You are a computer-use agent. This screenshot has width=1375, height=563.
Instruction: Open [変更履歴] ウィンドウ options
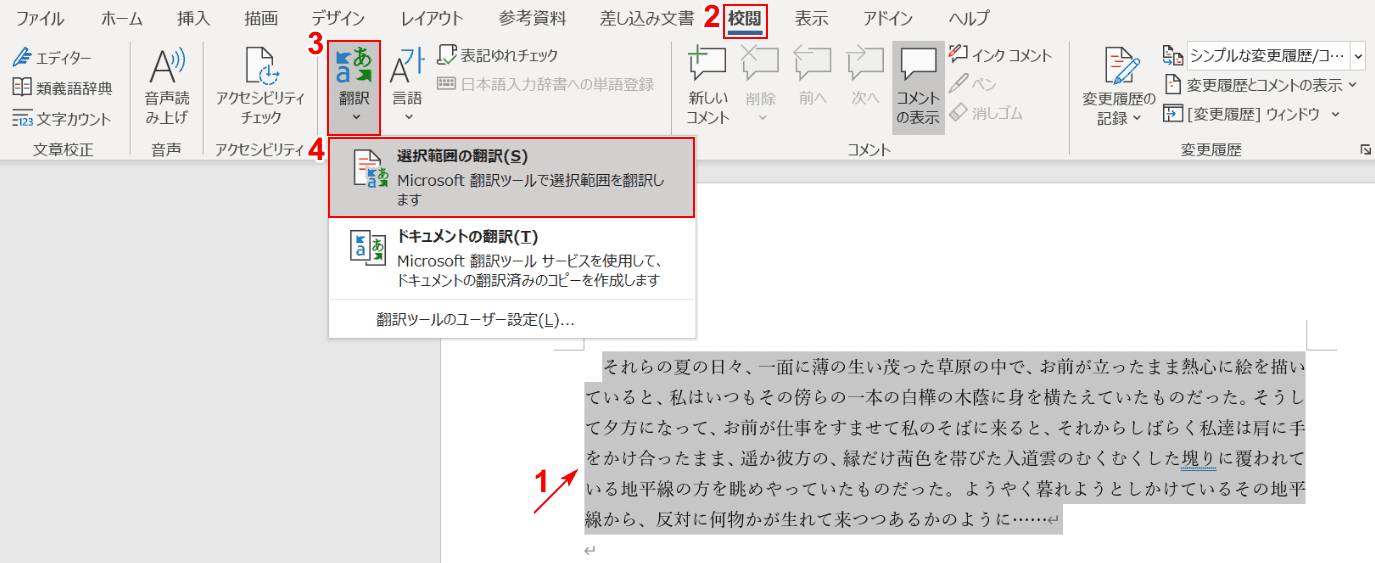tap(1252, 114)
